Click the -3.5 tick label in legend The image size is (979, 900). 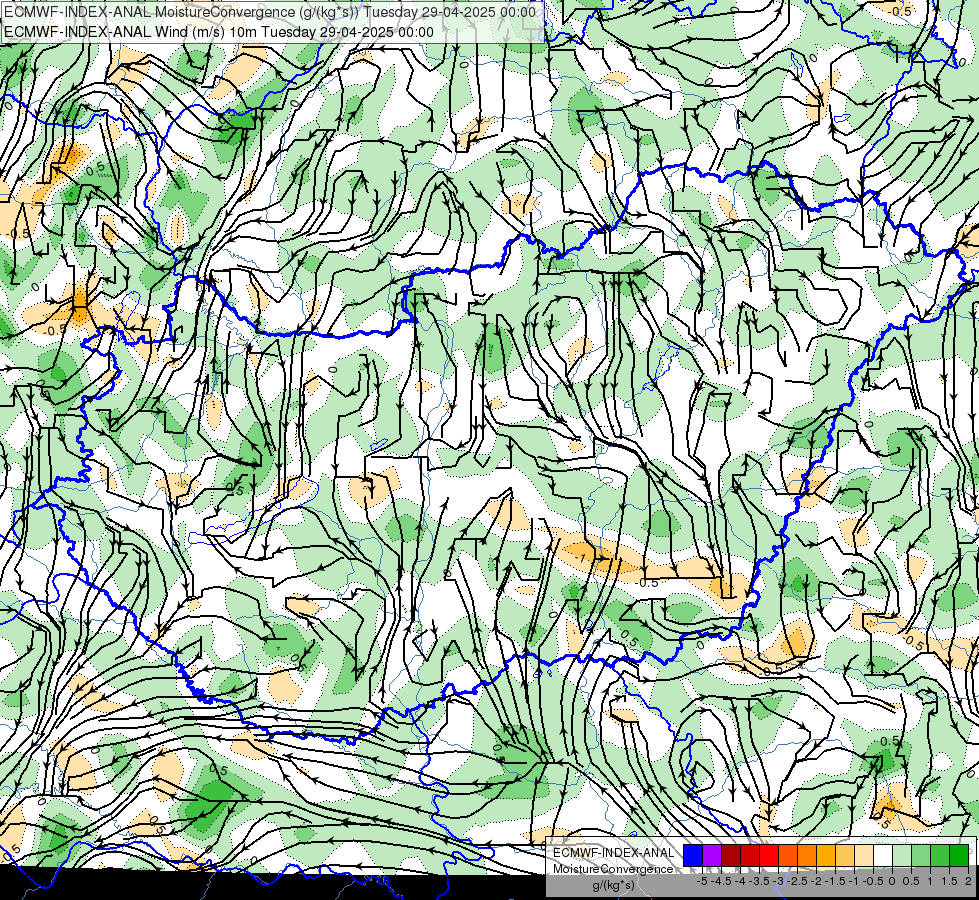(x=760, y=881)
